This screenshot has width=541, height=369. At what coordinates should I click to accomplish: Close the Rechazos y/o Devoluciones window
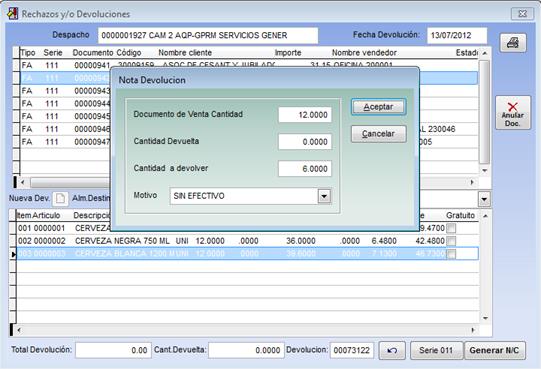(522, 14)
